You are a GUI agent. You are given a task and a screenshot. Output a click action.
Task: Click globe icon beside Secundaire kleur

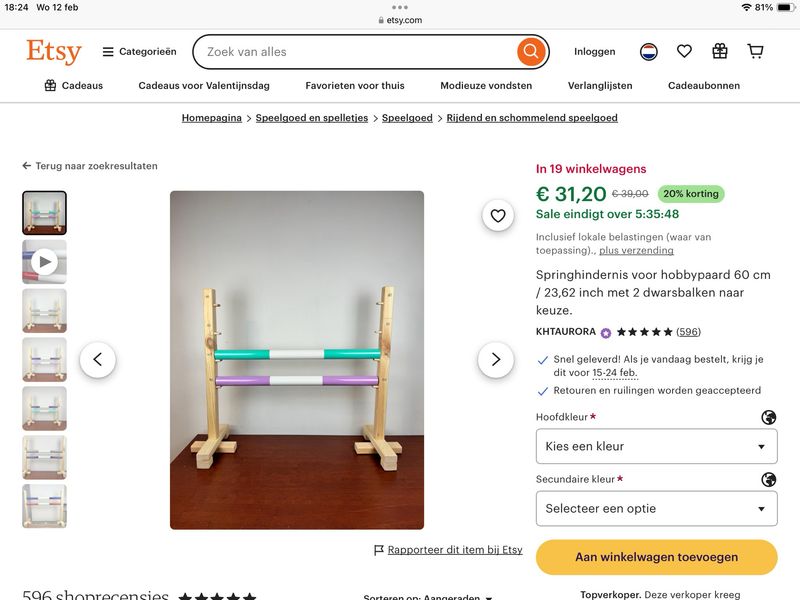click(x=768, y=480)
